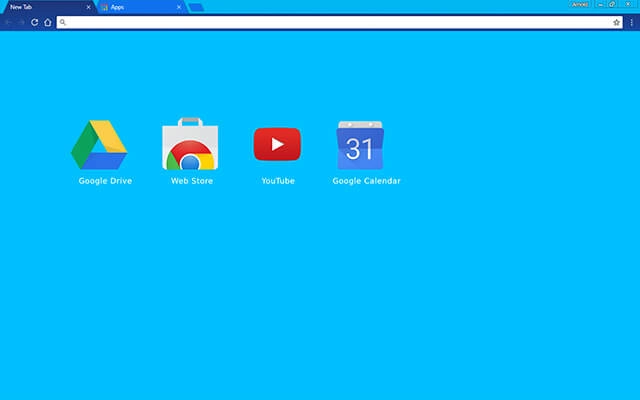Switch to the New Tab tab
This screenshot has width=640, height=400.
[48, 7]
